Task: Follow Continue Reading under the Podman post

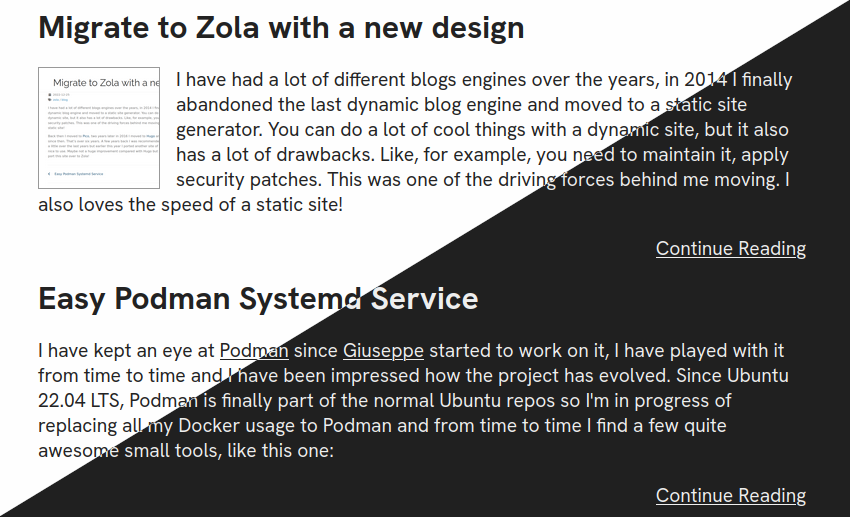Action: coord(731,495)
